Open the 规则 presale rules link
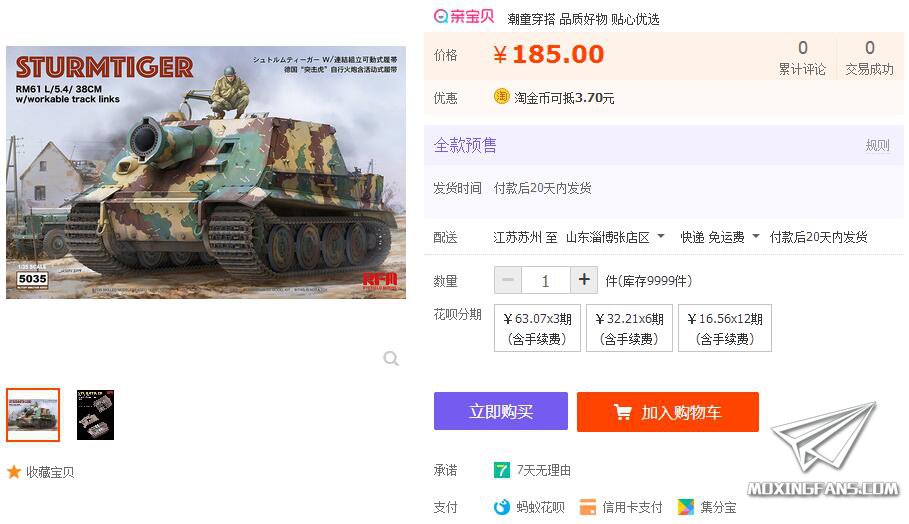 coord(877,145)
